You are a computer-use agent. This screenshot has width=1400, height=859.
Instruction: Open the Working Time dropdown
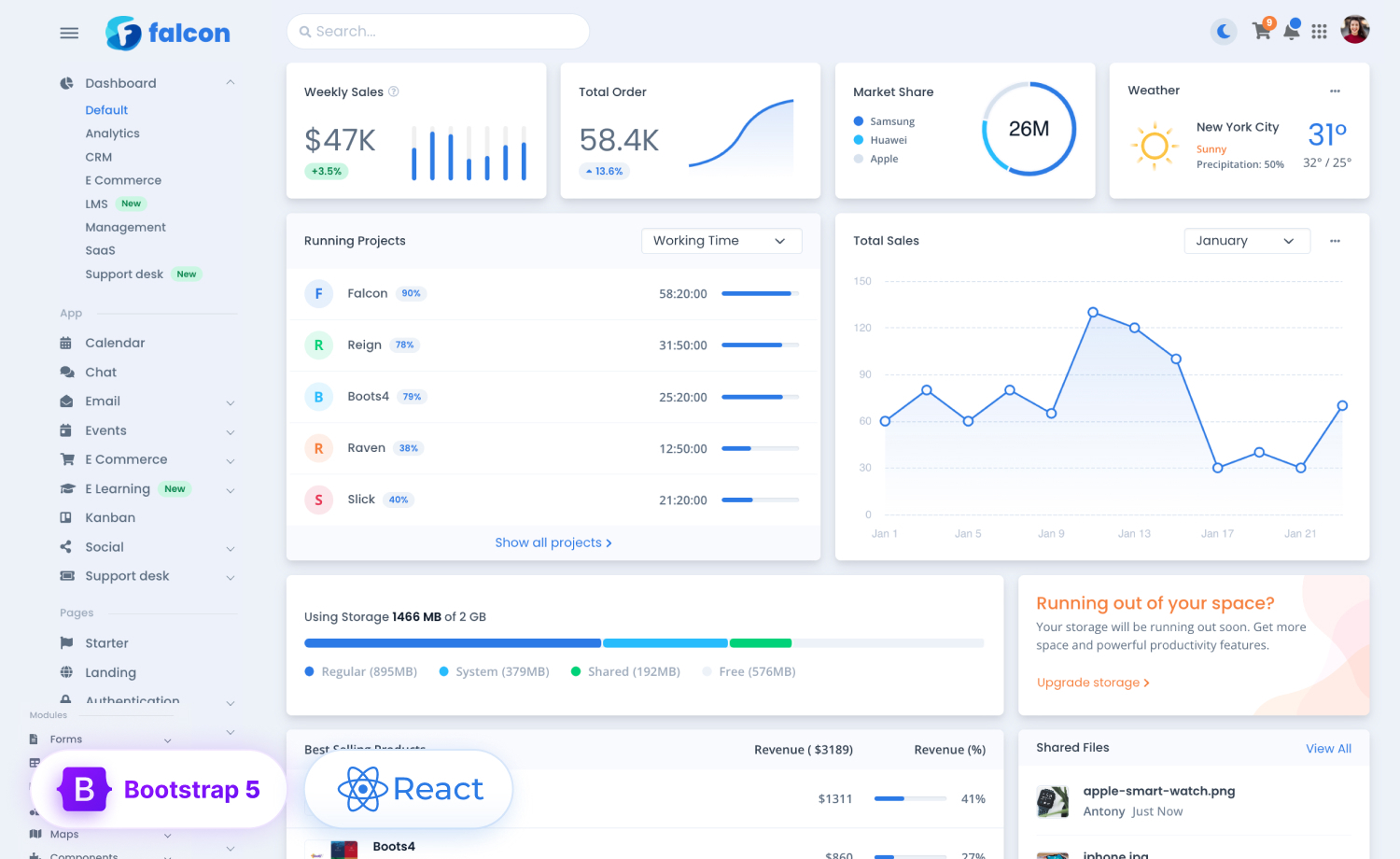coord(721,240)
